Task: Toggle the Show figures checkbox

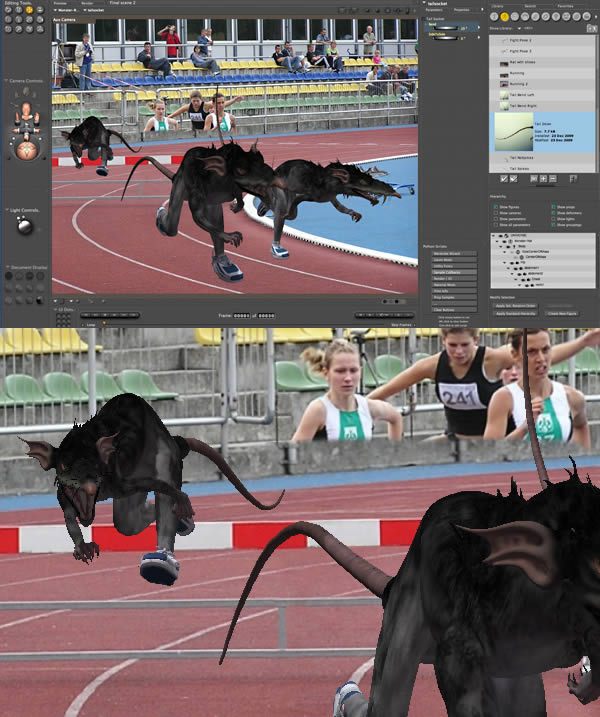Action: point(496,207)
